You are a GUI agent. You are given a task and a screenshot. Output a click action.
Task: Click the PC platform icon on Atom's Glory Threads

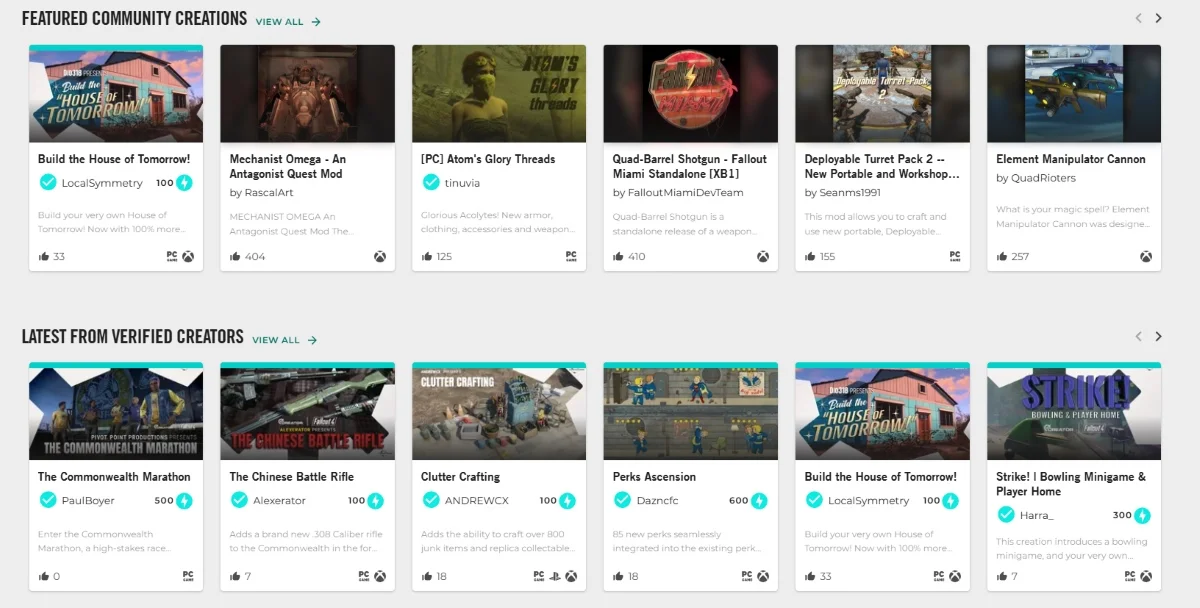click(571, 256)
